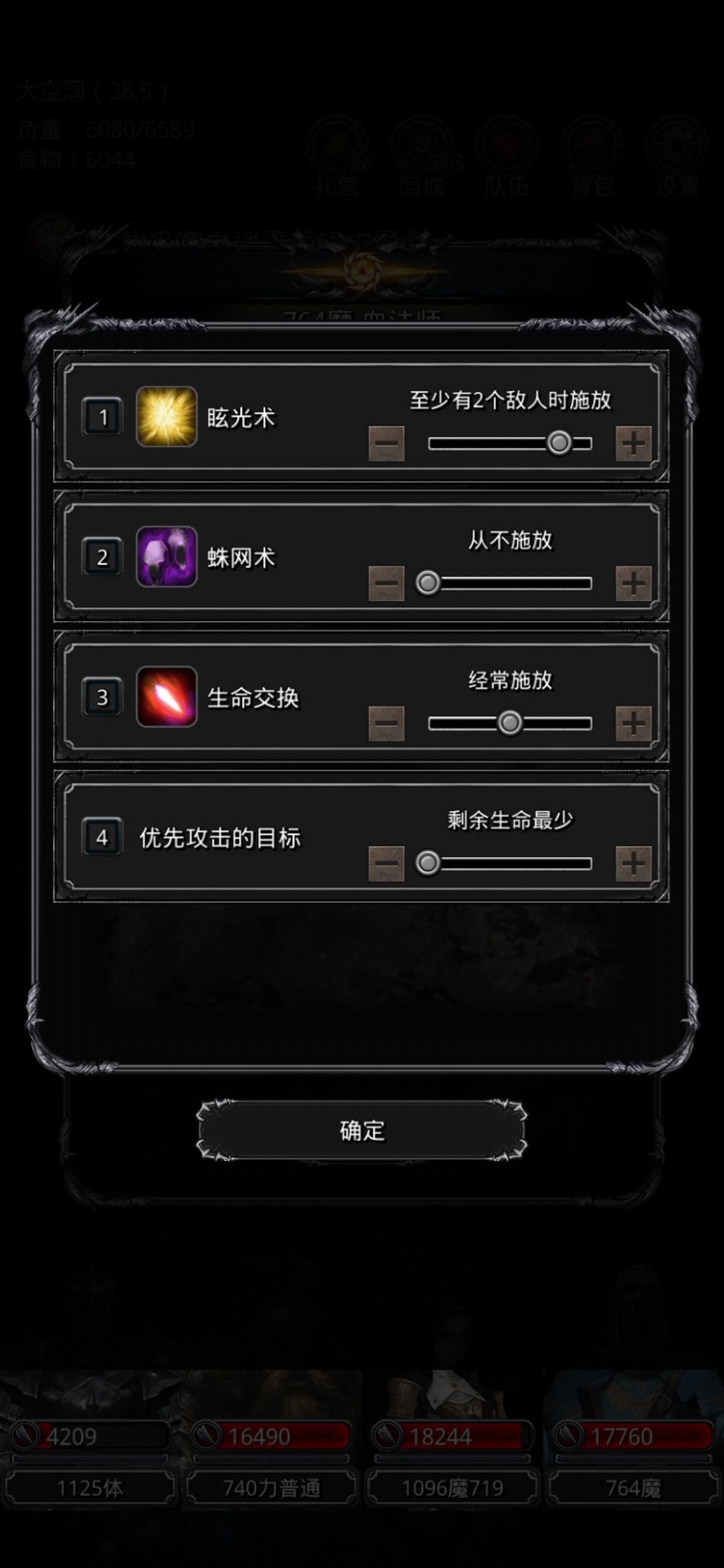Tap the 眩光术 yellow skill icon
The height and width of the screenshot is (1568, 724).
(x=166, y=416)
